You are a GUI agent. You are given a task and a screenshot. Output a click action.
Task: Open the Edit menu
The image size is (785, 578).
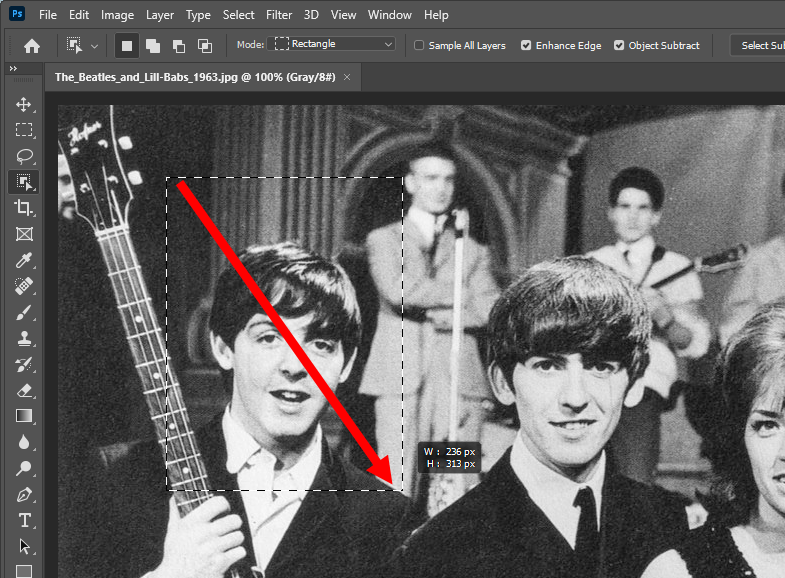click(79, 15)
